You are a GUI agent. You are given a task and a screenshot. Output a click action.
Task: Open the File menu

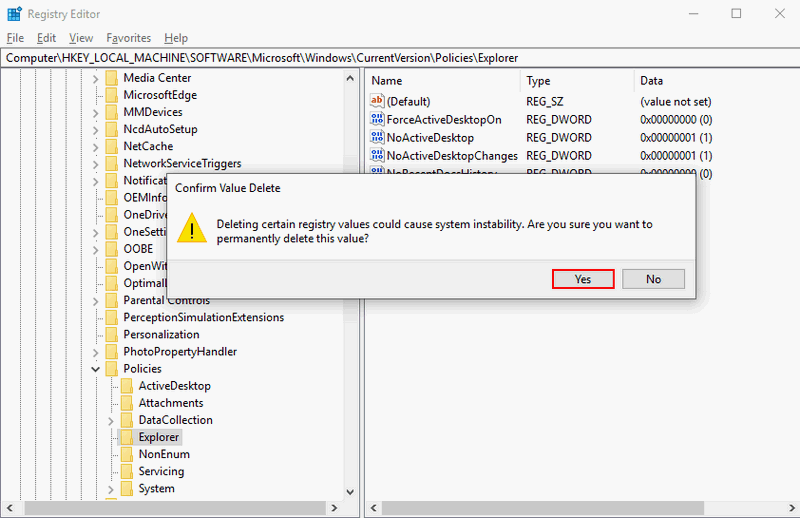click(15, 38)
